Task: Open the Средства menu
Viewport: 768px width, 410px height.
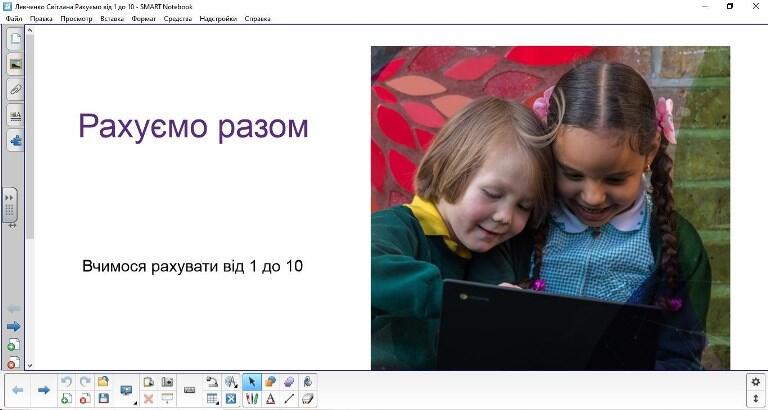Action: (x=178, y=19)
